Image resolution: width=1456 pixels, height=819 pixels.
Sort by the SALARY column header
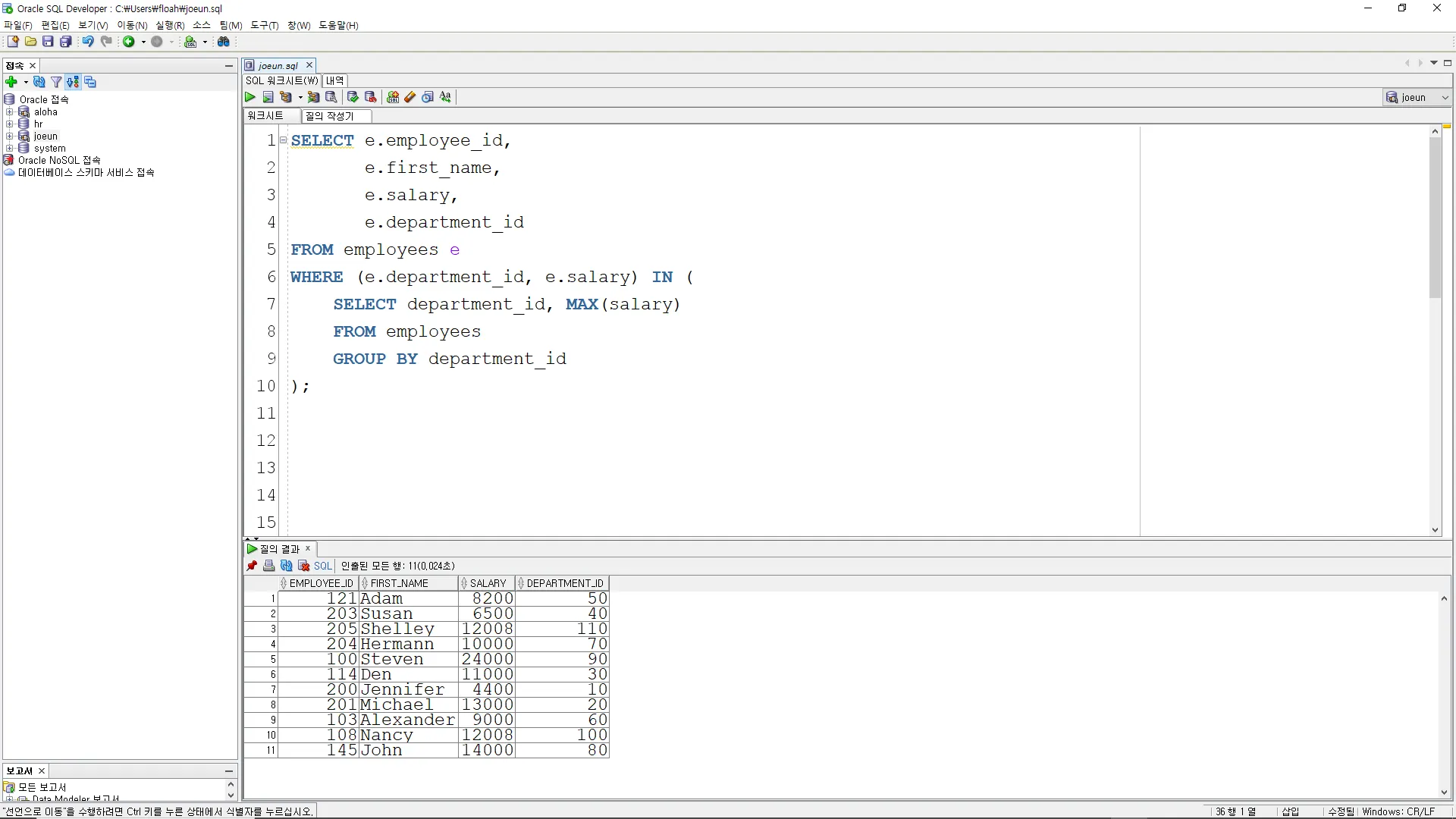pyautogui.click(x=488, y=583)
